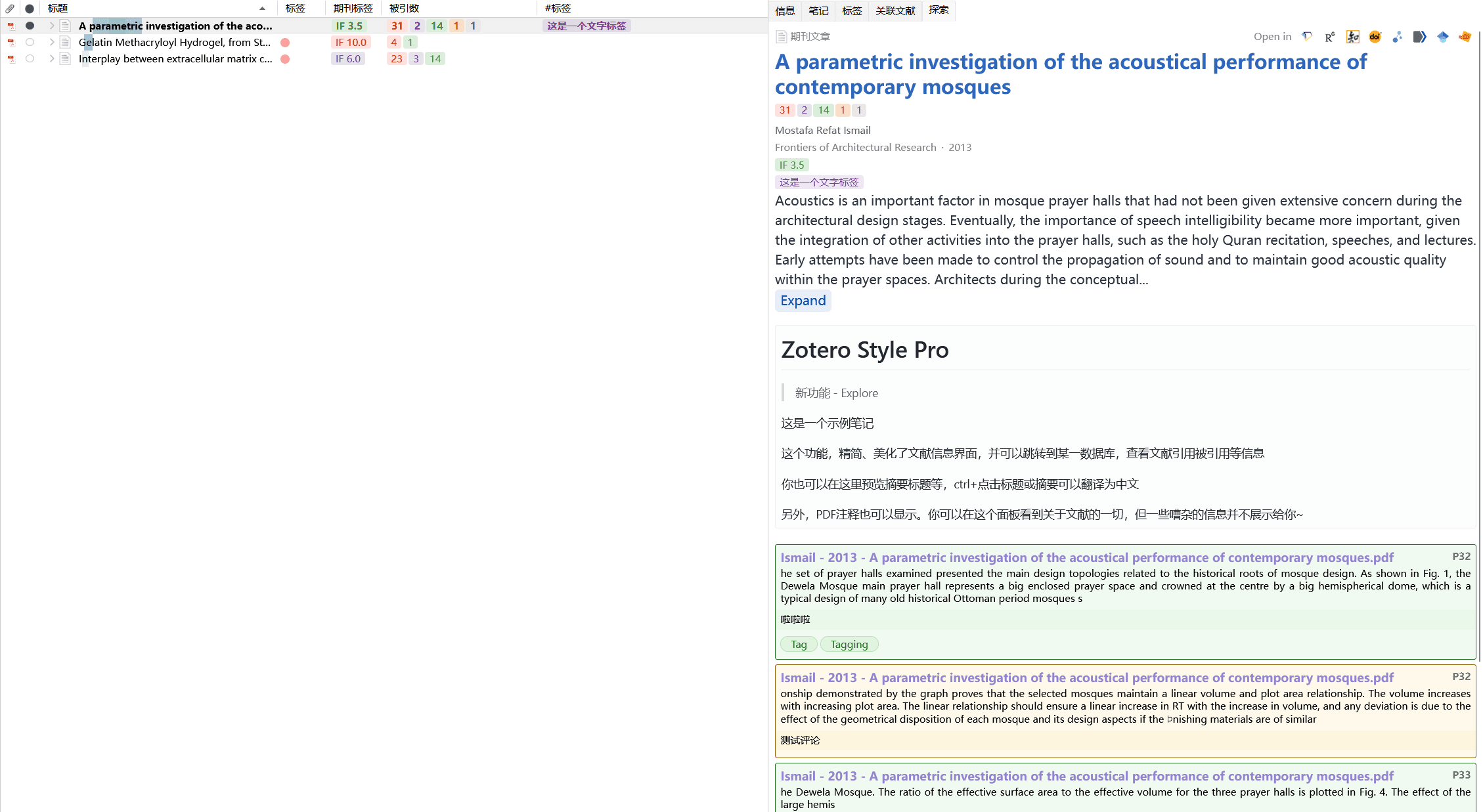Switch to the 笔记 tab
This screenshot has height=812, width=1483.
(818, 11)
